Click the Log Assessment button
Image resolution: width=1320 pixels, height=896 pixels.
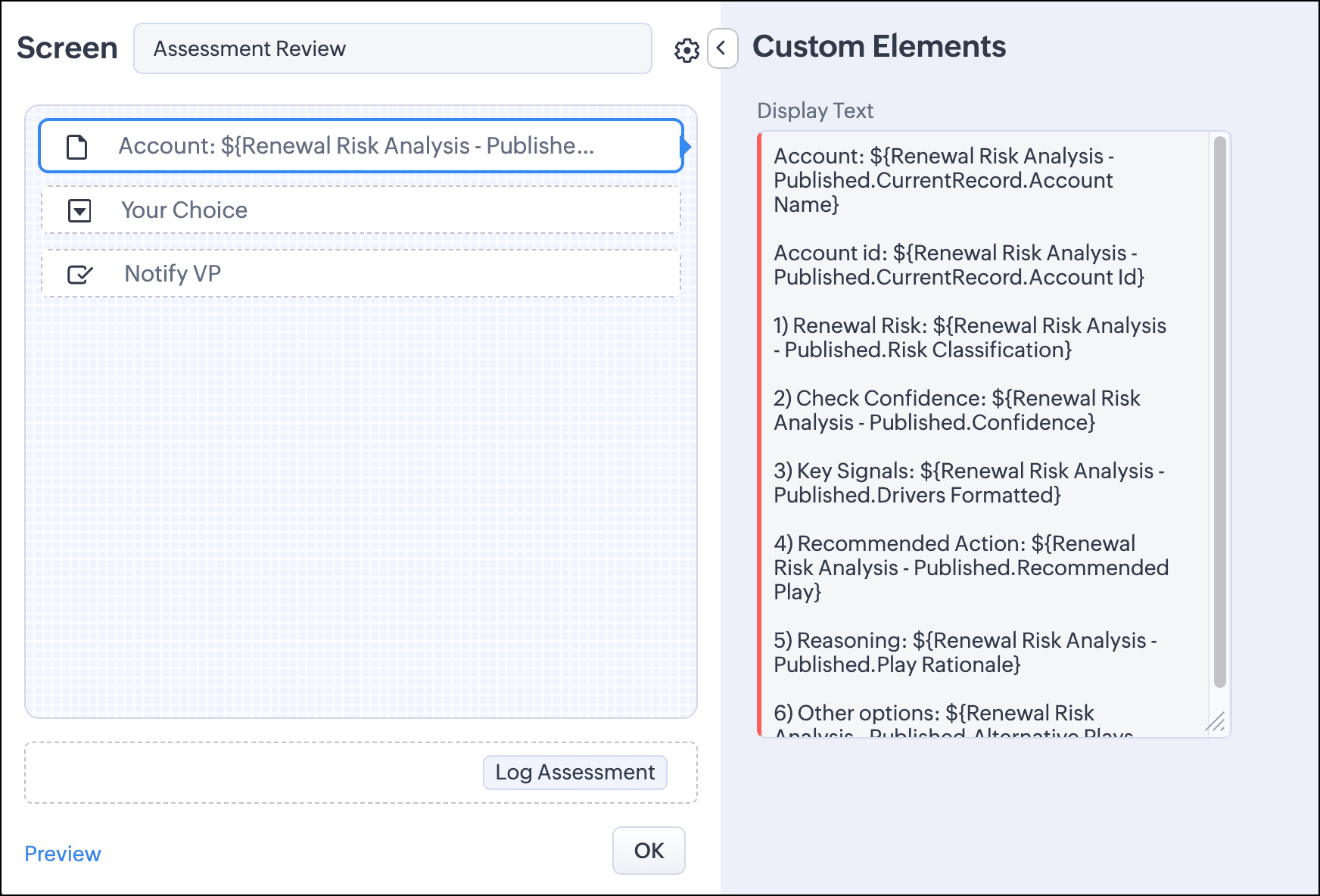pyautogui.click(x=575, y=773)
